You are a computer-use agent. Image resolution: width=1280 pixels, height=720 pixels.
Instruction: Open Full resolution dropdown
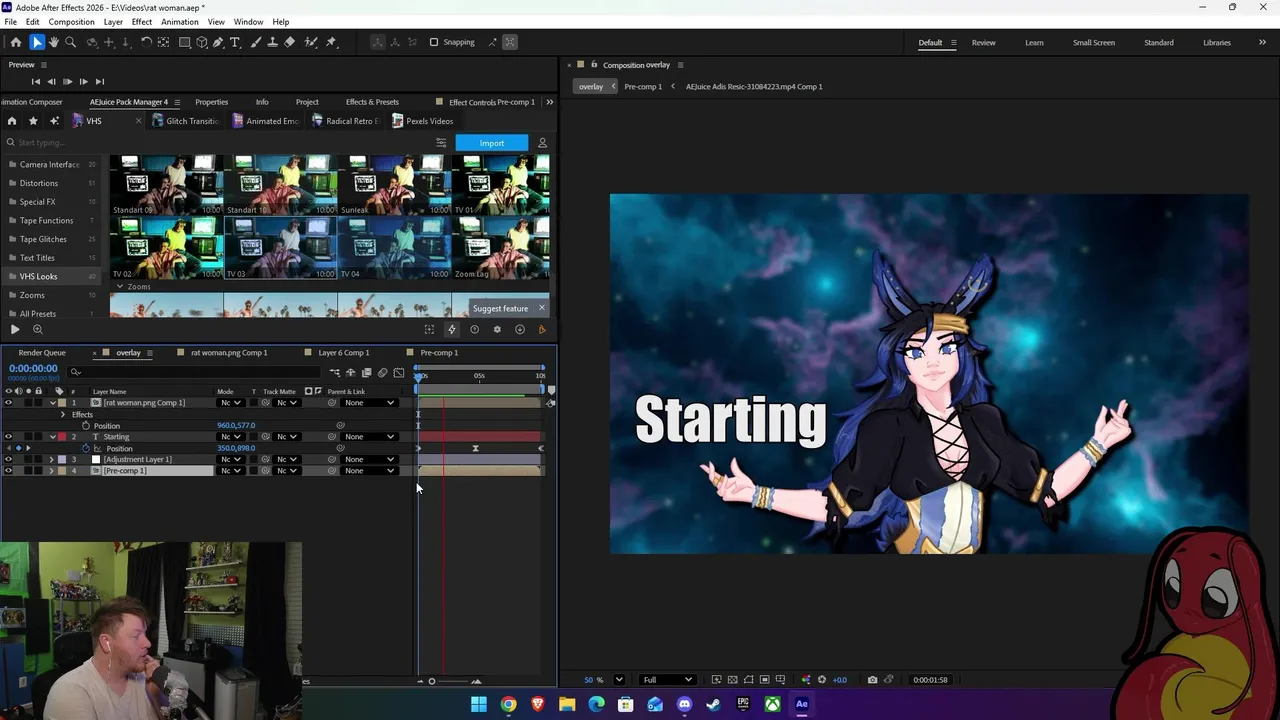667,680
